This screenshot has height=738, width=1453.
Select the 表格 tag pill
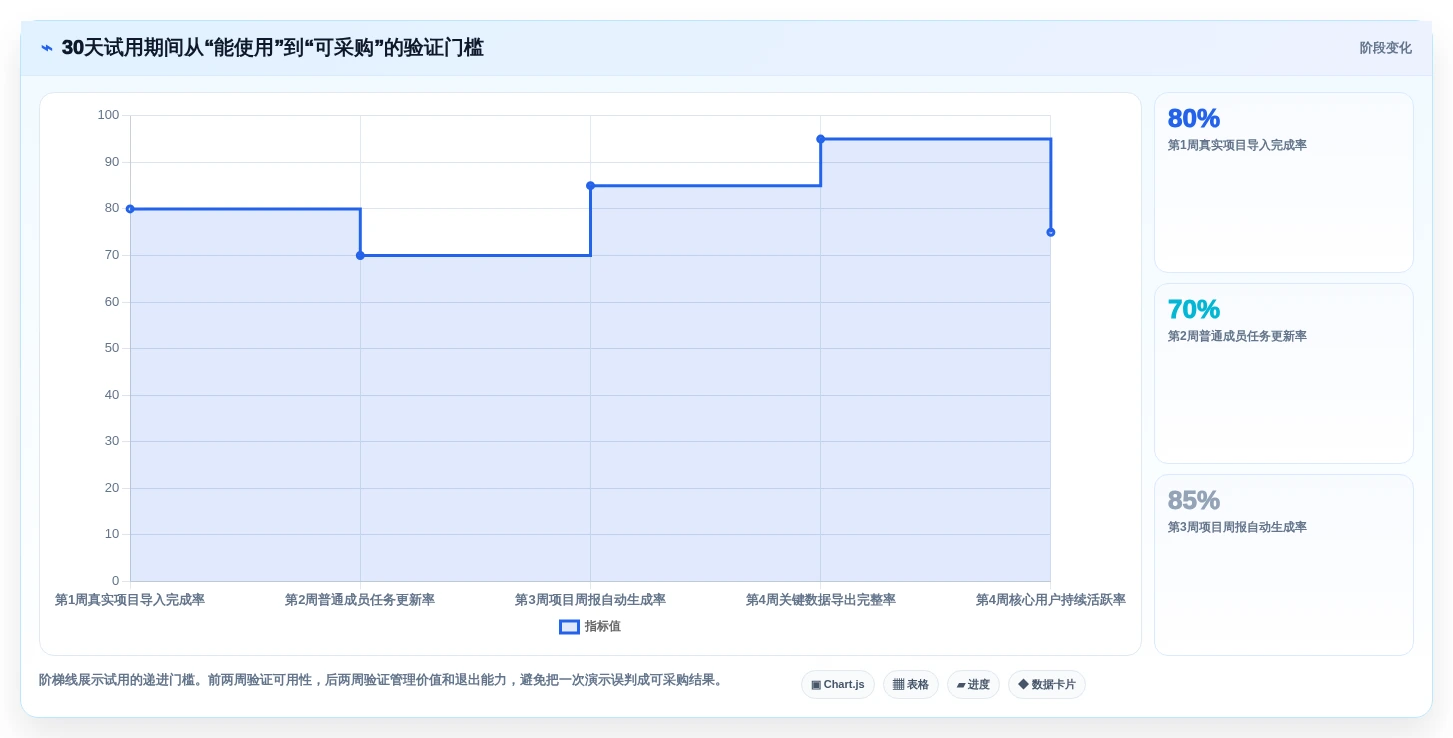coord(911,685)
